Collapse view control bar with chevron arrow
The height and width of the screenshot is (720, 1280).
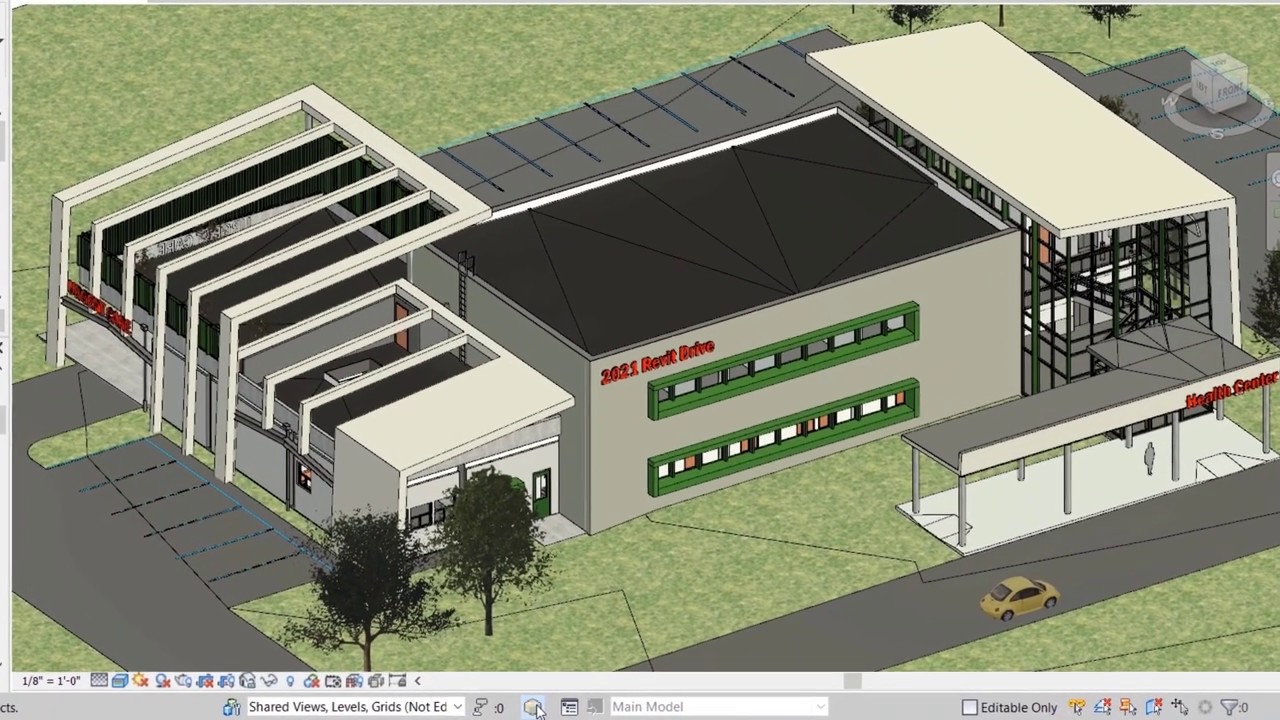(418, 681)
